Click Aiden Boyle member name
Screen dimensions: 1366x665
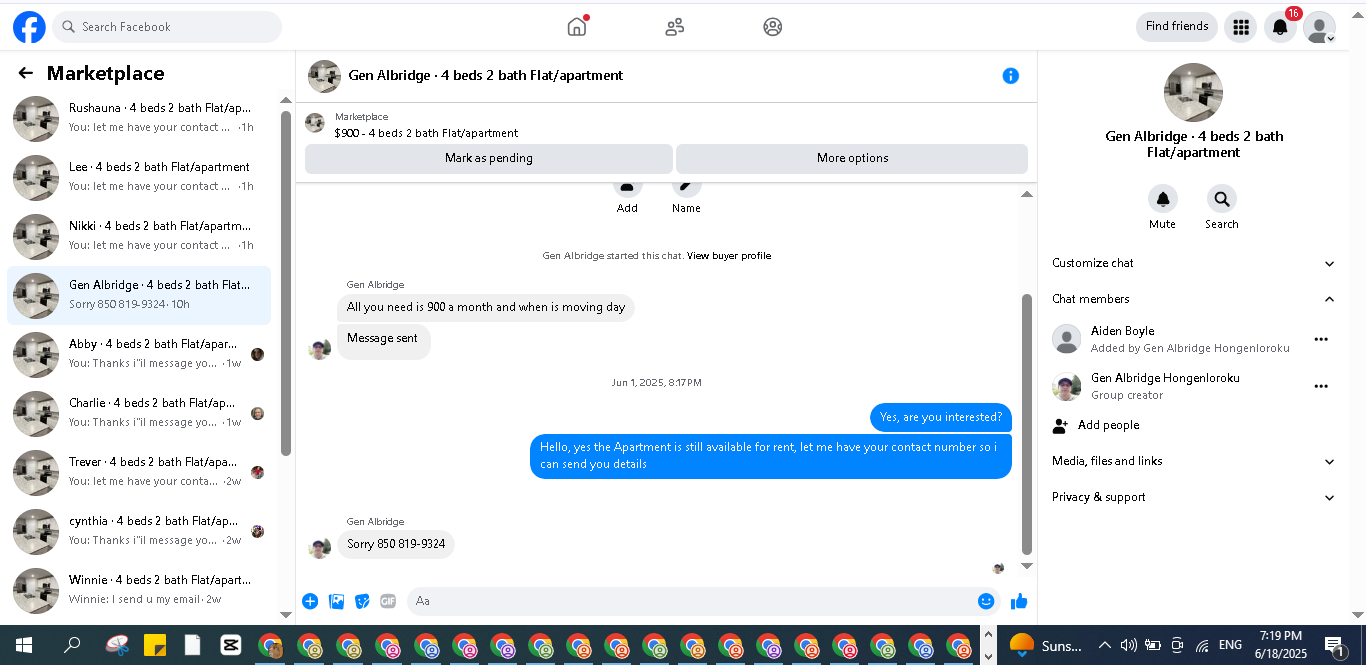click(x=1122, y=331)
